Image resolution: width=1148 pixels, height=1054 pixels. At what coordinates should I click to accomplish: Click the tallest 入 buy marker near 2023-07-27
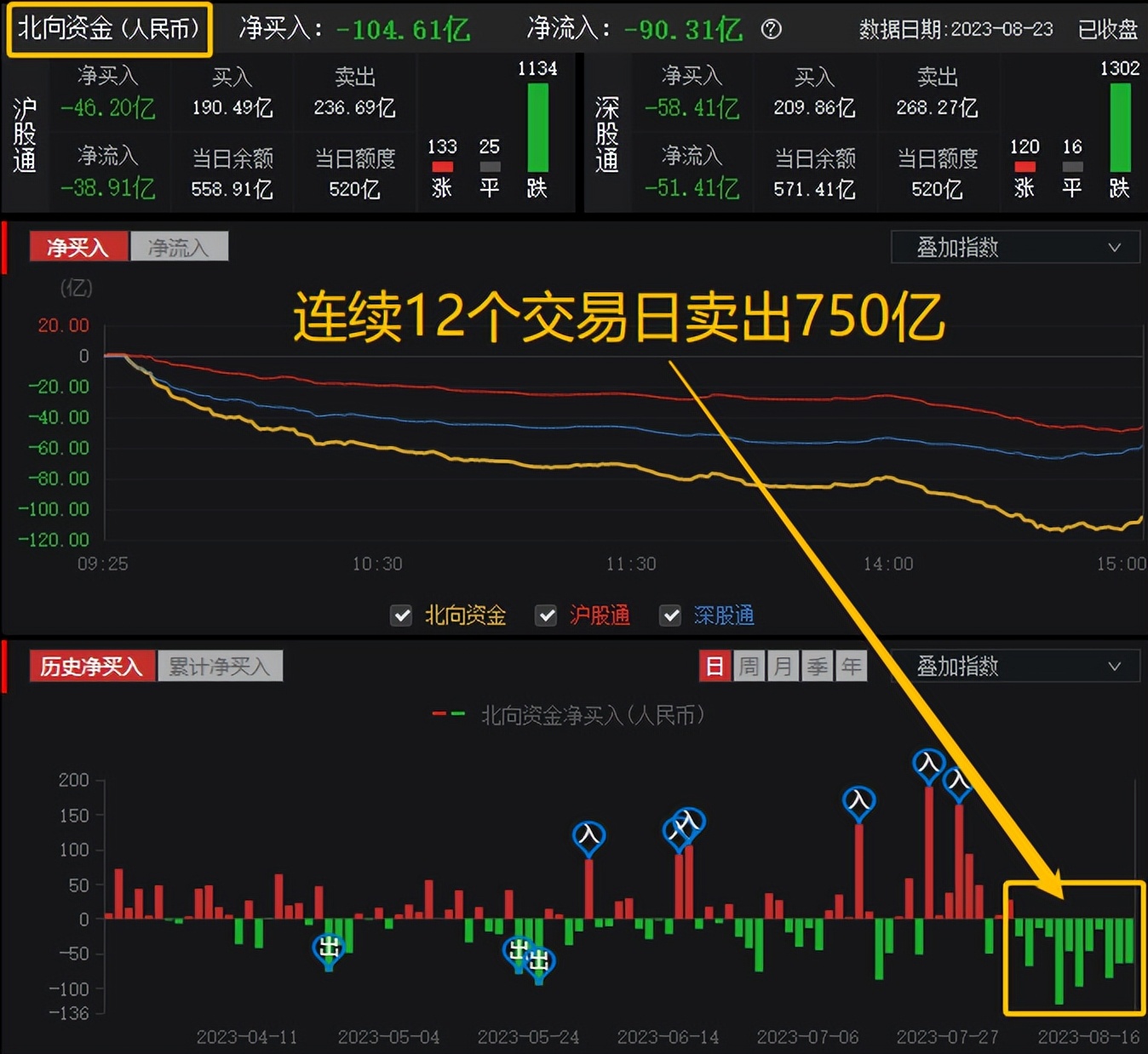click(x=929, y=765)
